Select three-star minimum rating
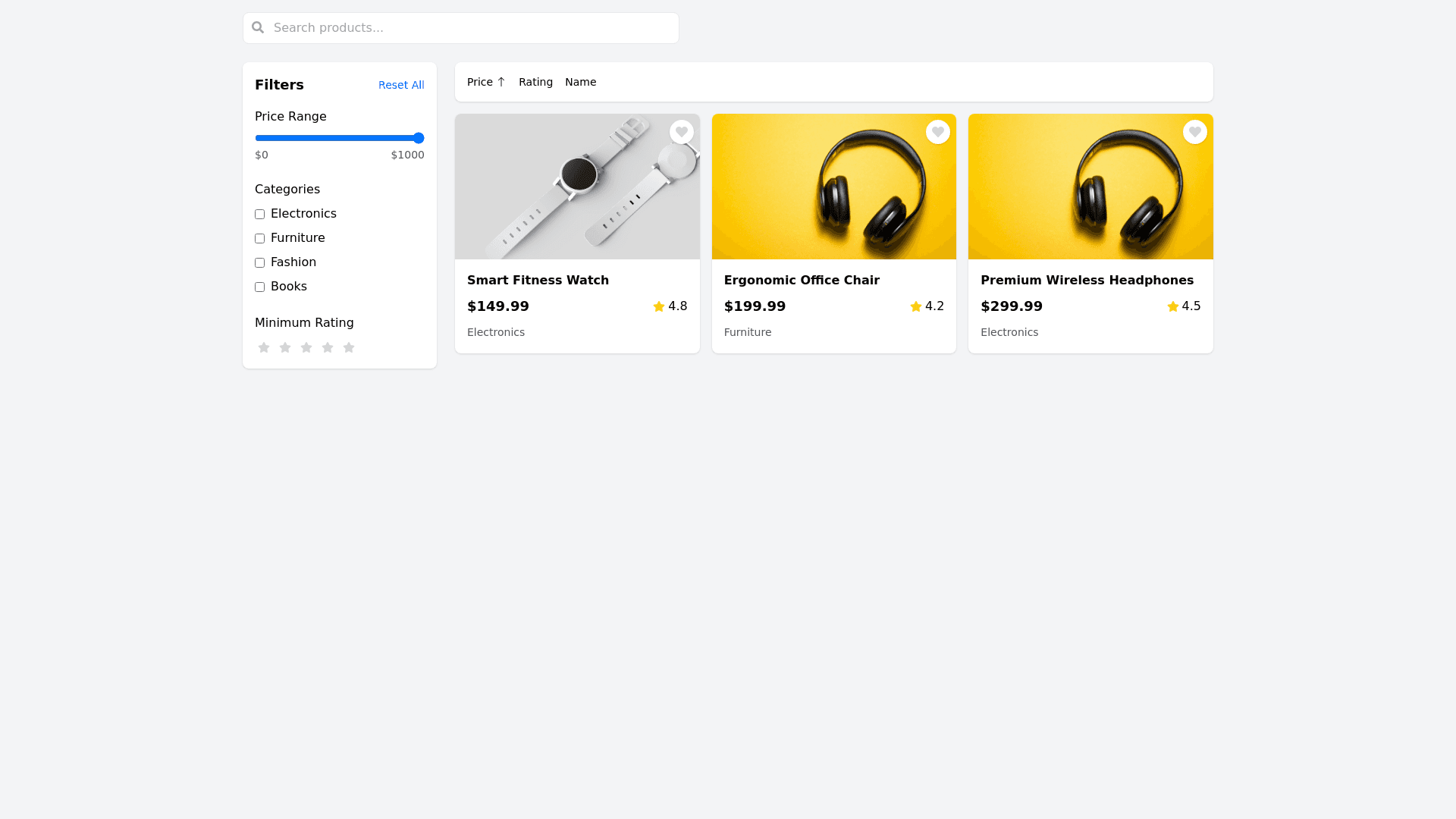Viewport: 1456px width, 819px height. pos(306,347)
